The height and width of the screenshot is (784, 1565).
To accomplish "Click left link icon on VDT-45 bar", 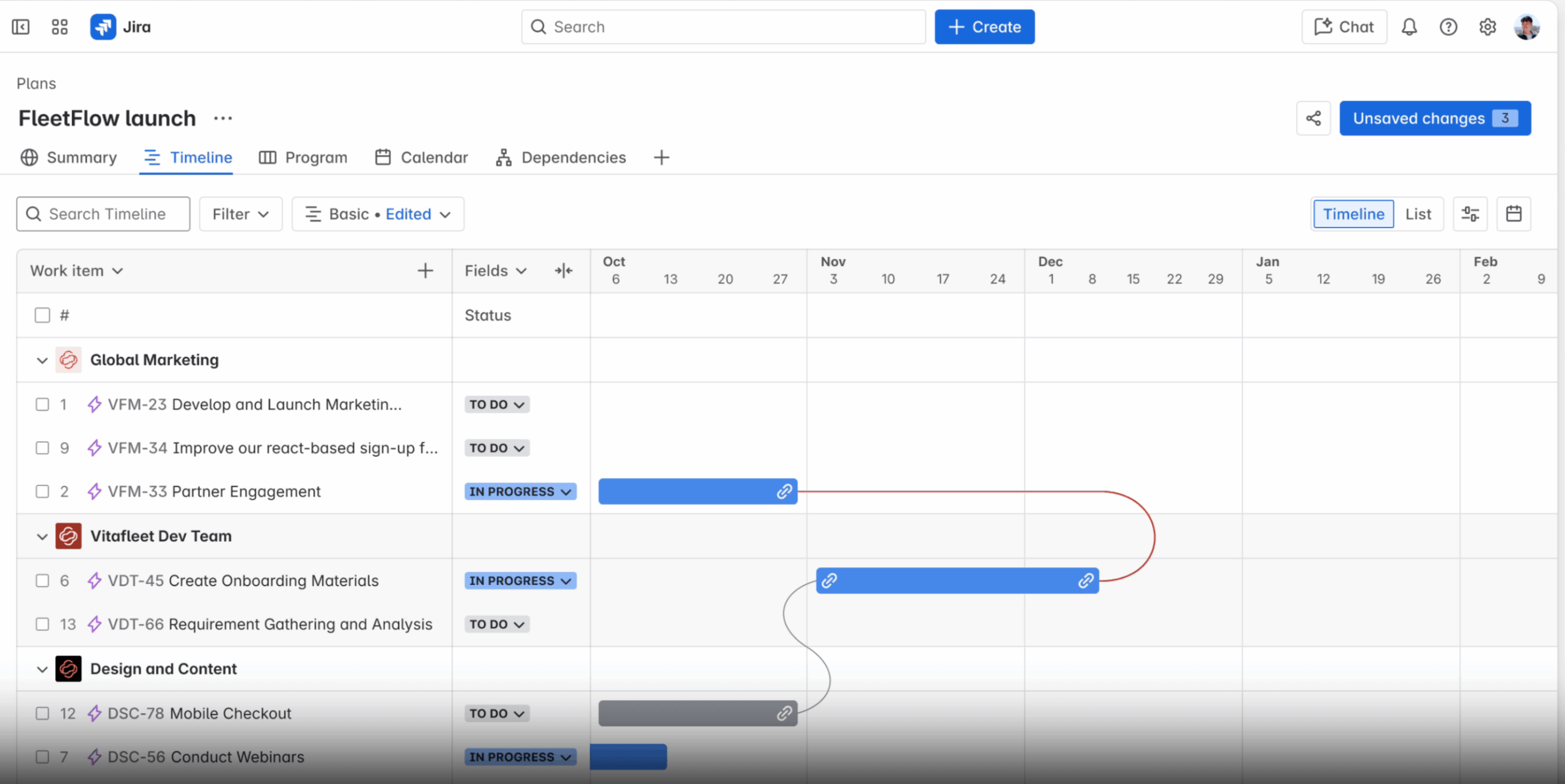I will (829, 581).
